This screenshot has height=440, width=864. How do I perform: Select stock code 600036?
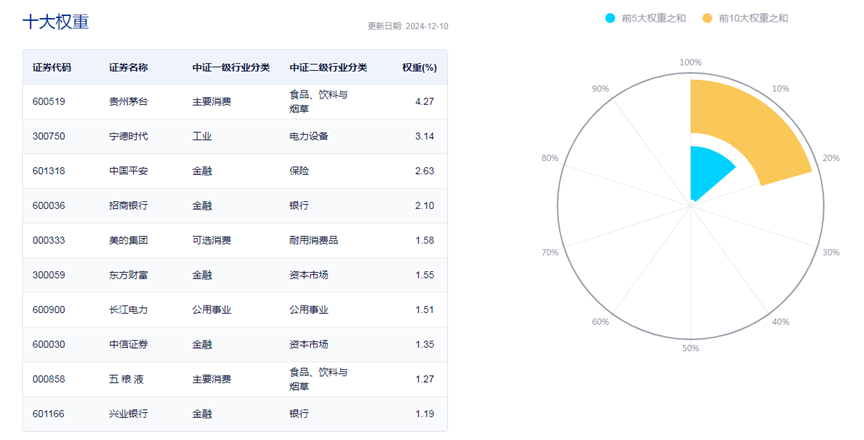coord(48,205)
